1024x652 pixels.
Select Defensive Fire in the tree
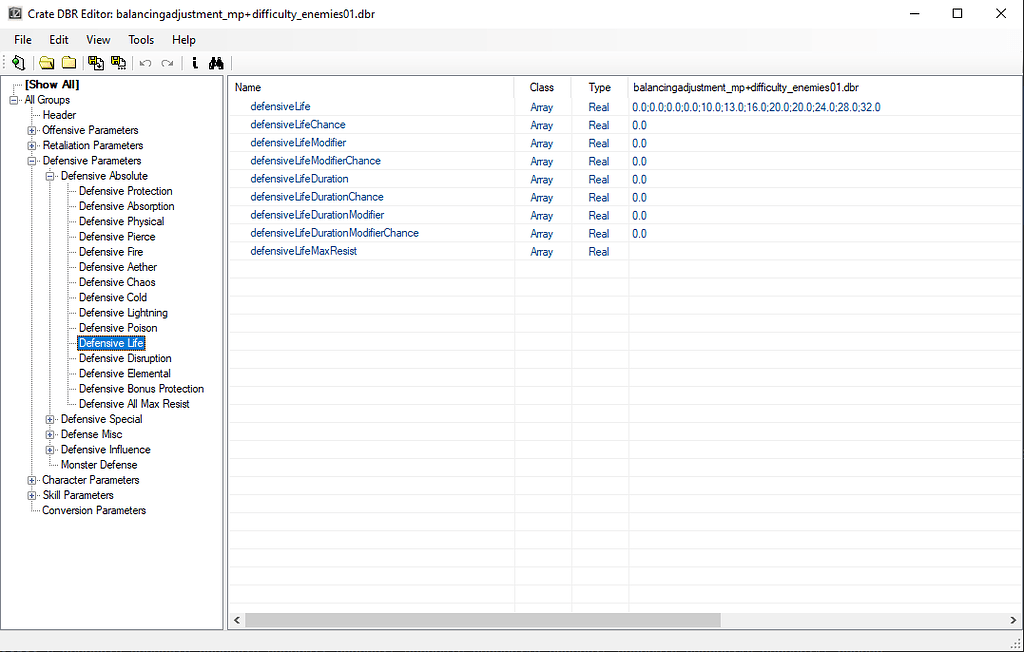(x=111, y=252)
